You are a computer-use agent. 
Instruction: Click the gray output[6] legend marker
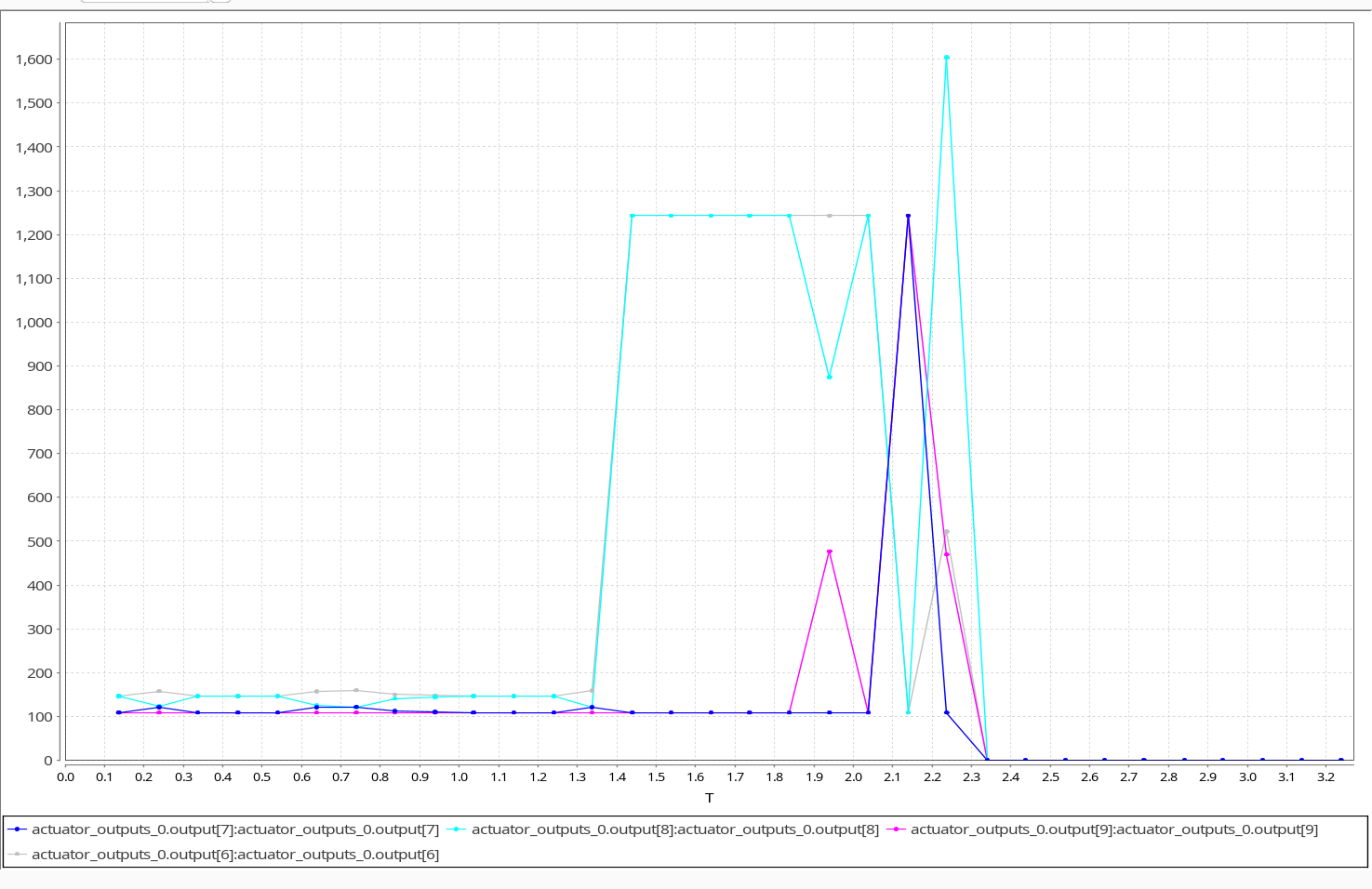click(x=18, y=855)
